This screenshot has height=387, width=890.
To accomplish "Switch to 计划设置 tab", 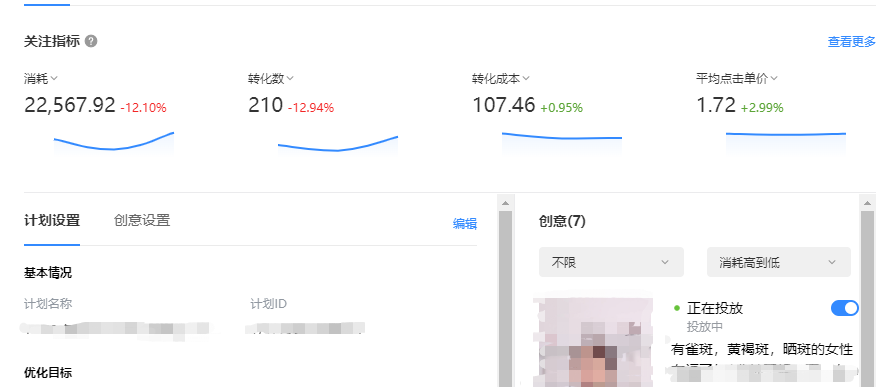I will pyautogui.click(x=52, y=220).
